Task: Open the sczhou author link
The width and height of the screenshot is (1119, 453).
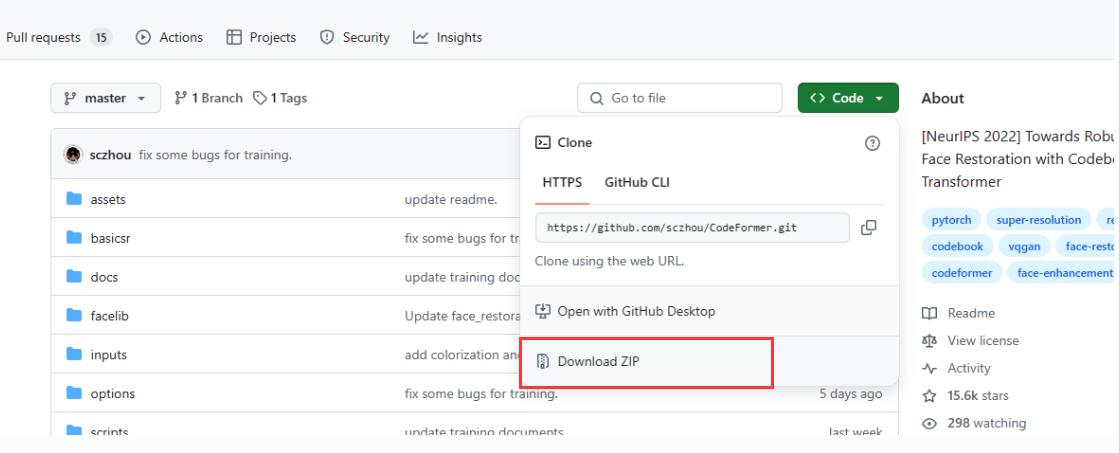Action: pyautogui.click(x=111, y=155)
